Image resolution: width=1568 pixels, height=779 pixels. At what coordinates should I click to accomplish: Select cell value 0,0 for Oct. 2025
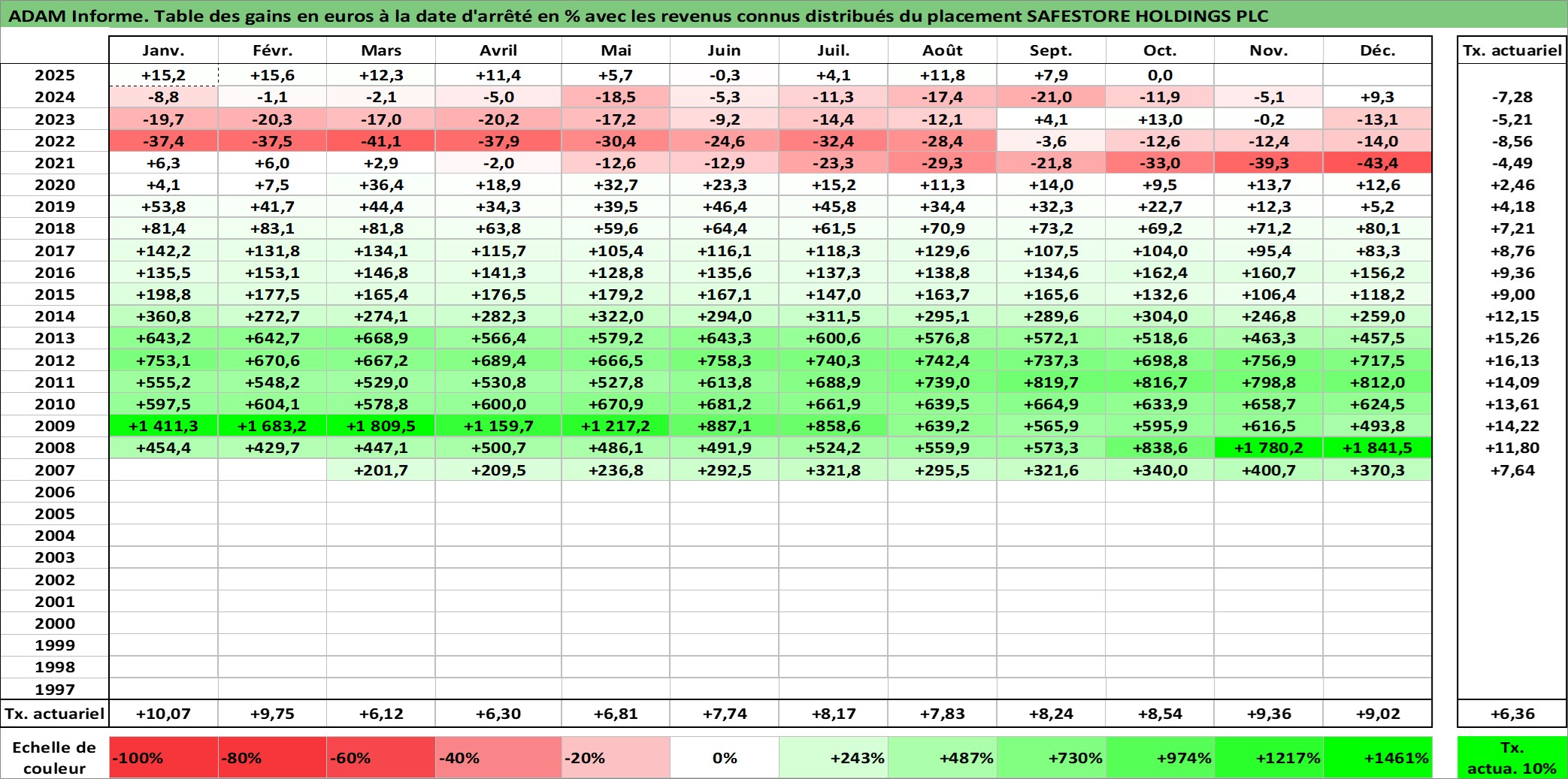click(1160, 75)
